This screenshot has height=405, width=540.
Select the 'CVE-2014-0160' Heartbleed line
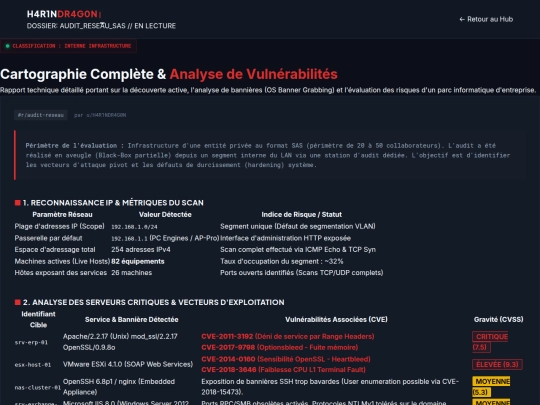pos(286,359)
